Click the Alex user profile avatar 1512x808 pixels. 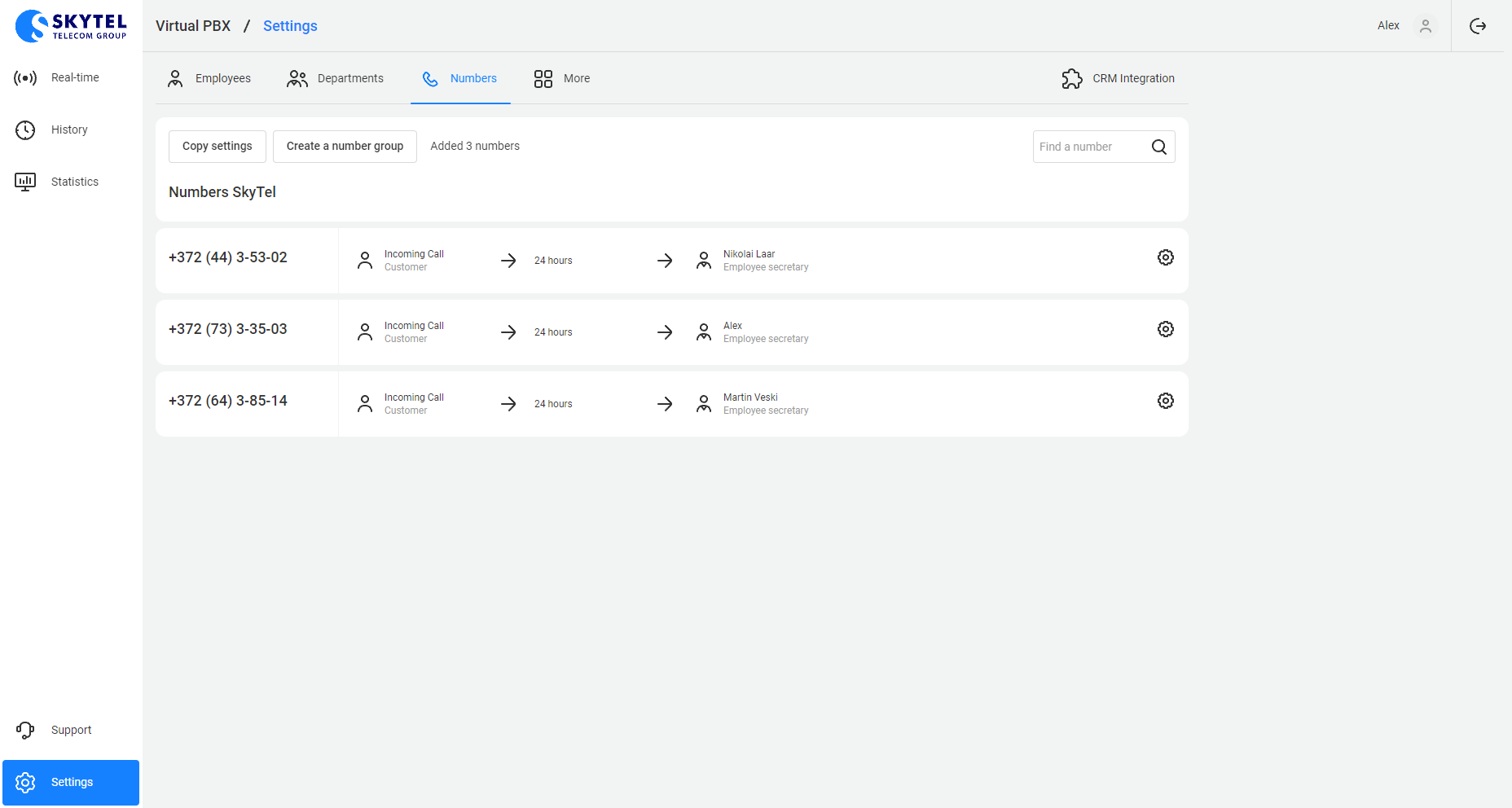click(x=1425, y=26)
